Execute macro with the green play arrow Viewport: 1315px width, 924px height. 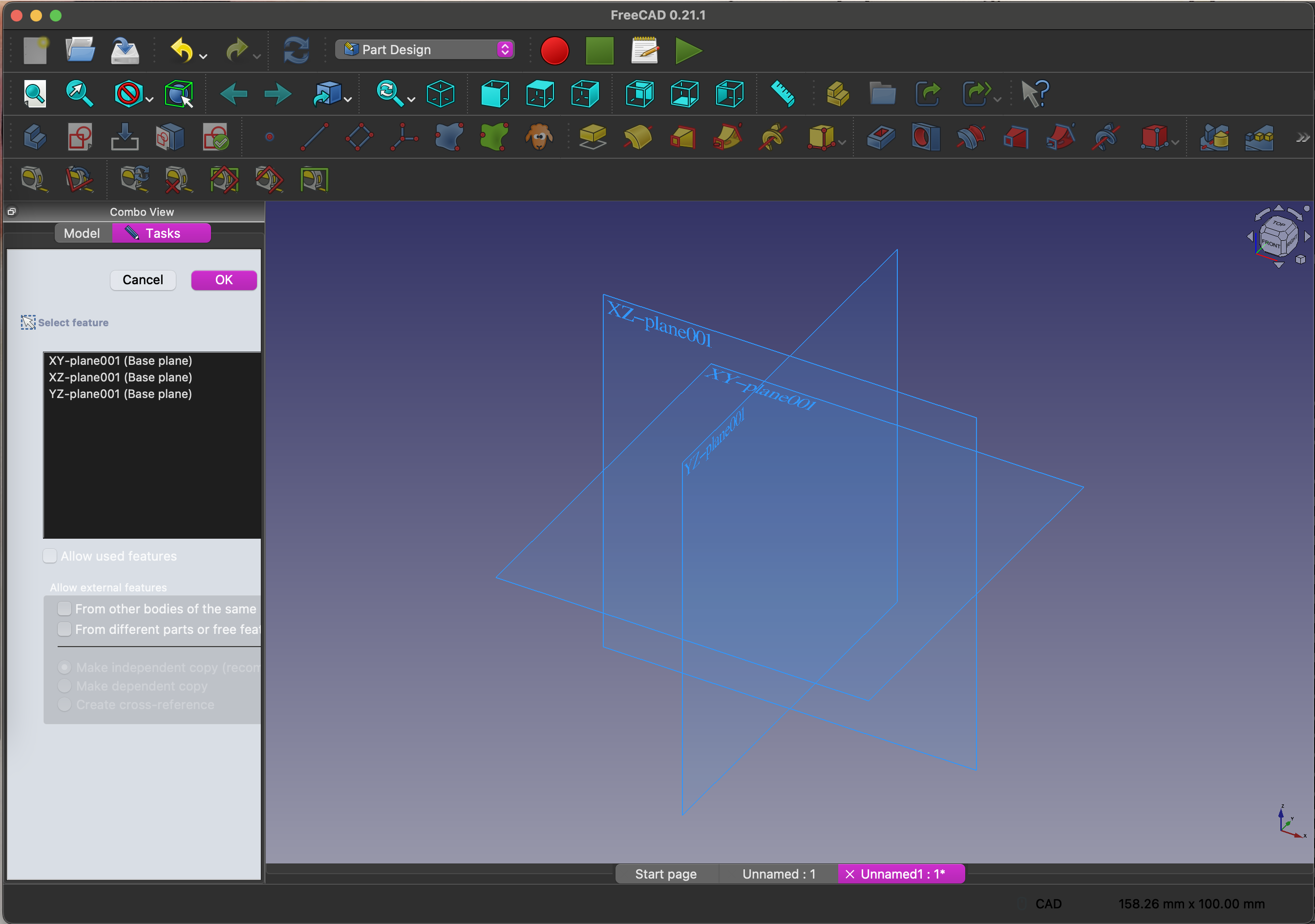tap(688, 50)
